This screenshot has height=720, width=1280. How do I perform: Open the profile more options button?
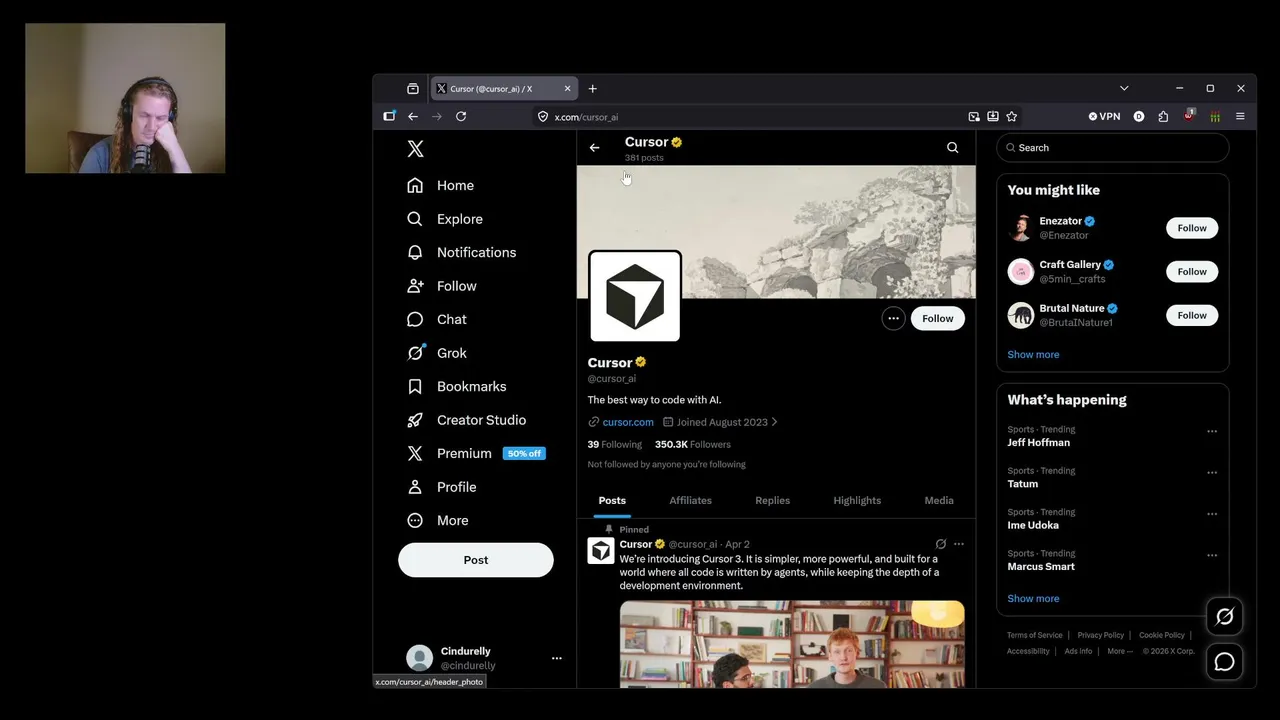click(x=893, y=318)
